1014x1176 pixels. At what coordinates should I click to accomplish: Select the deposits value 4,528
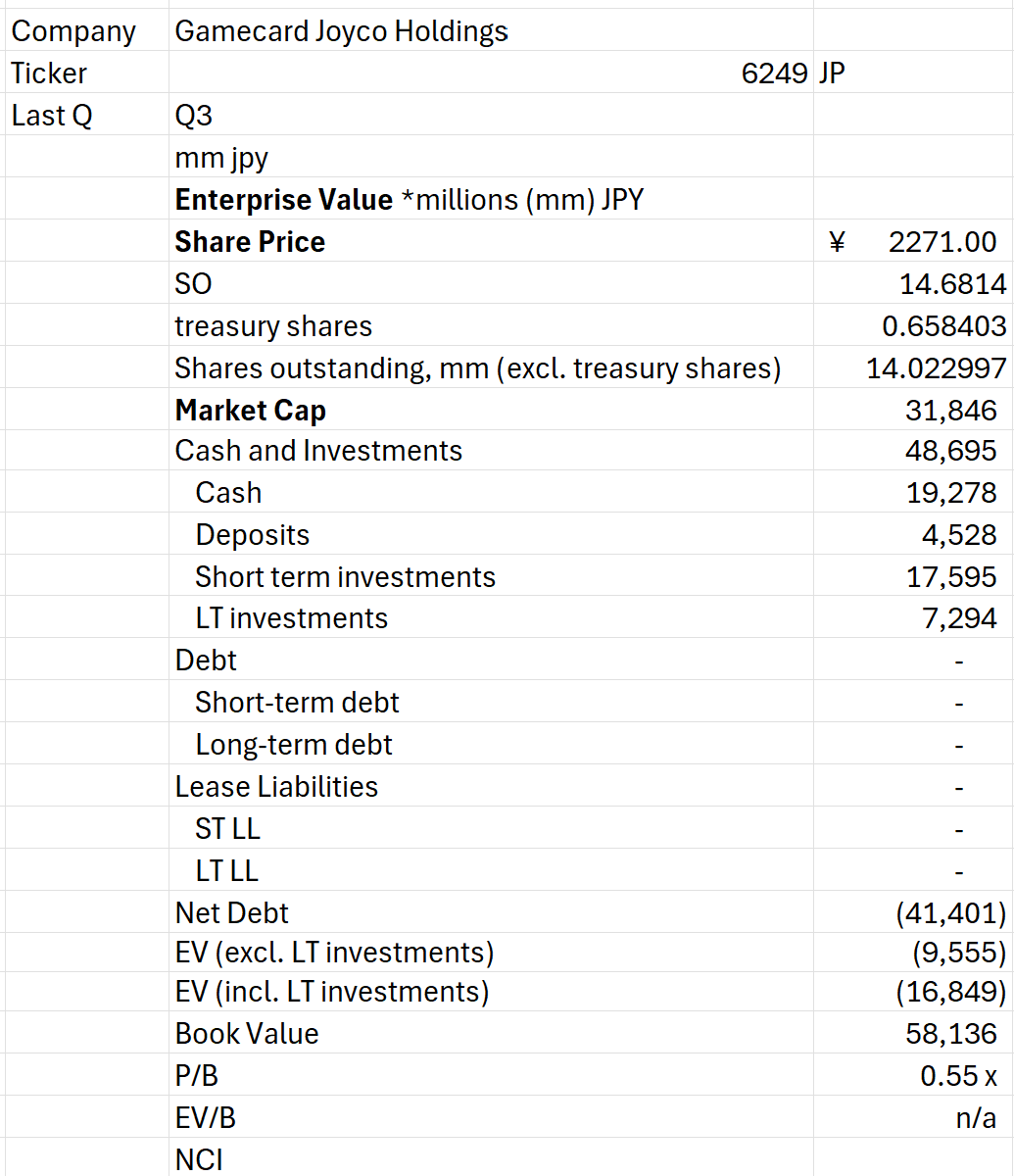pos(959,535)
